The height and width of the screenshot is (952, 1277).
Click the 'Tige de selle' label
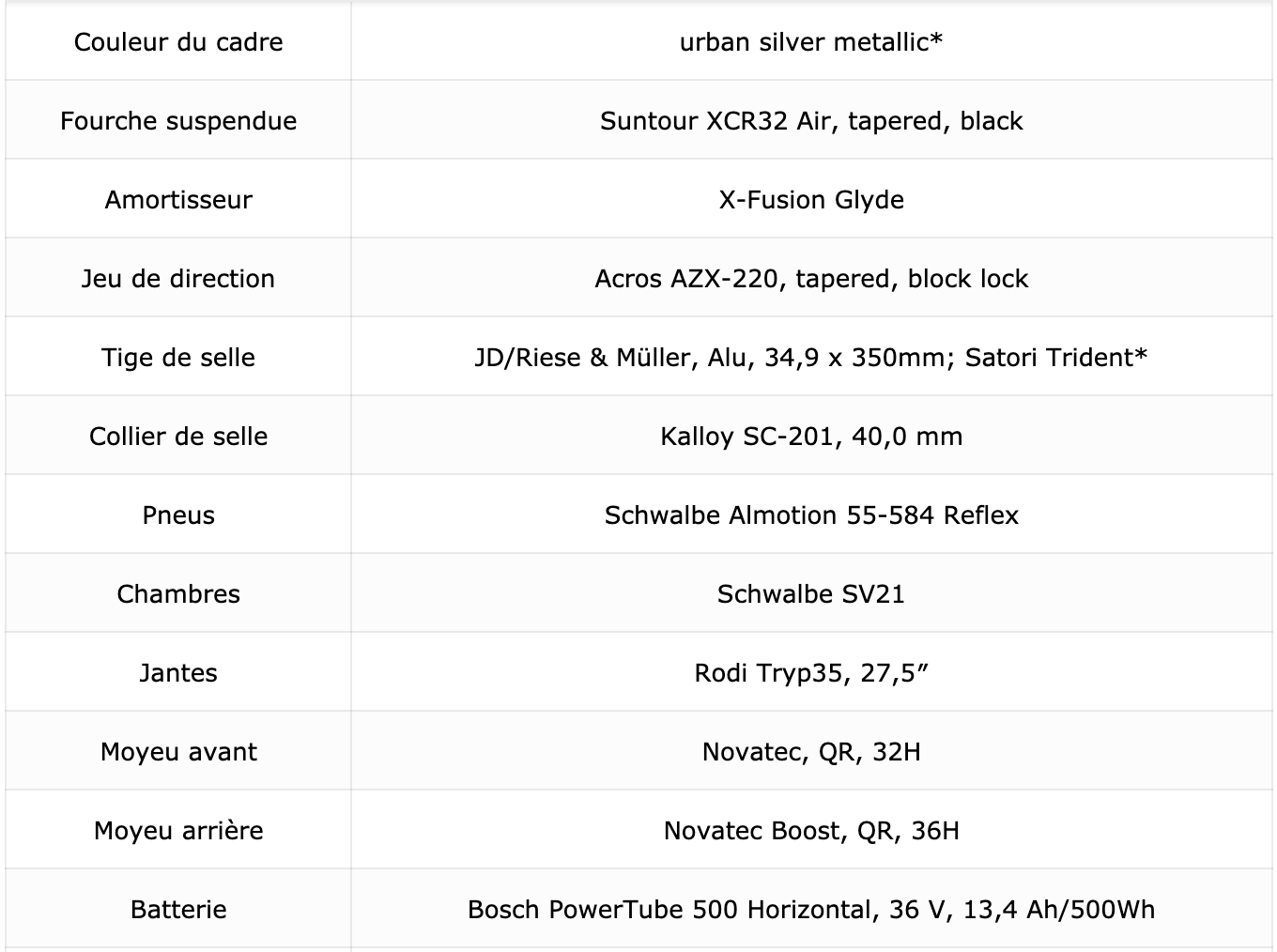click(x=178, y=357)
